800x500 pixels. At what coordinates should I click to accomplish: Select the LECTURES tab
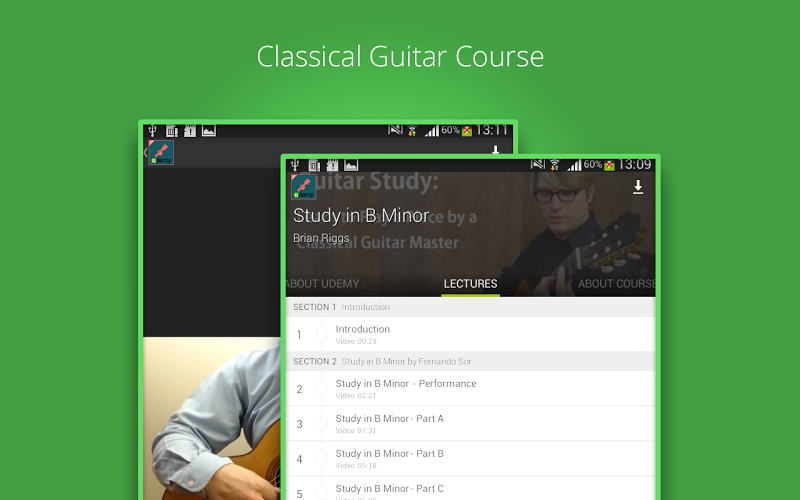coord(470,284)
